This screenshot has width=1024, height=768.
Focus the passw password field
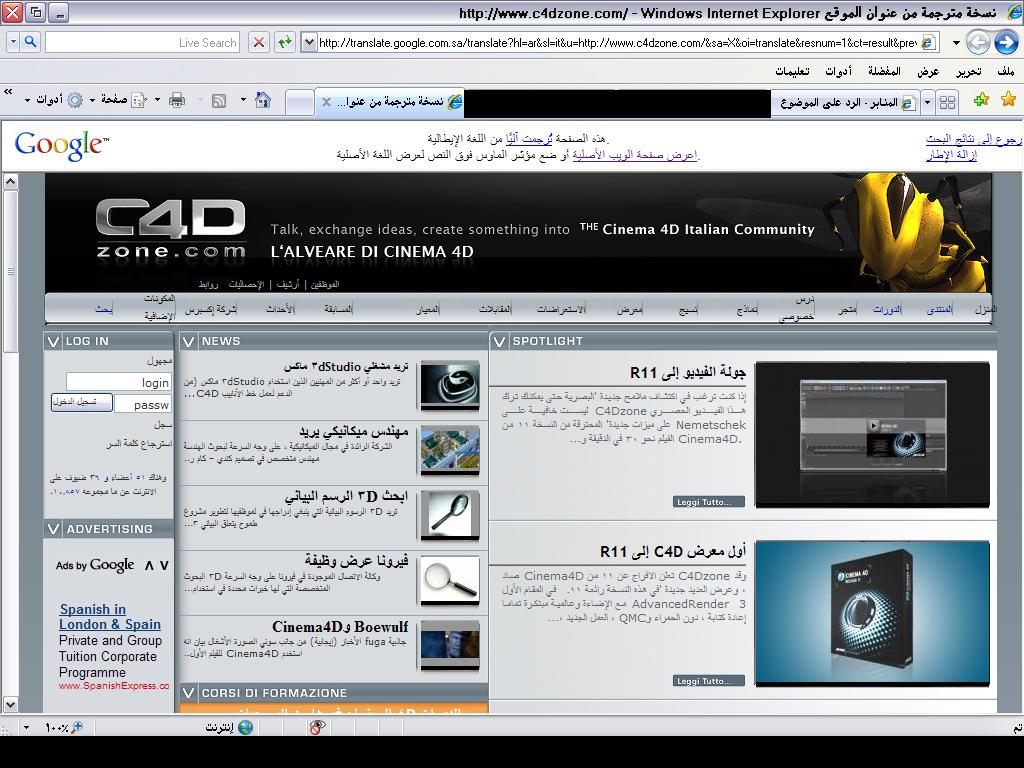143,404
